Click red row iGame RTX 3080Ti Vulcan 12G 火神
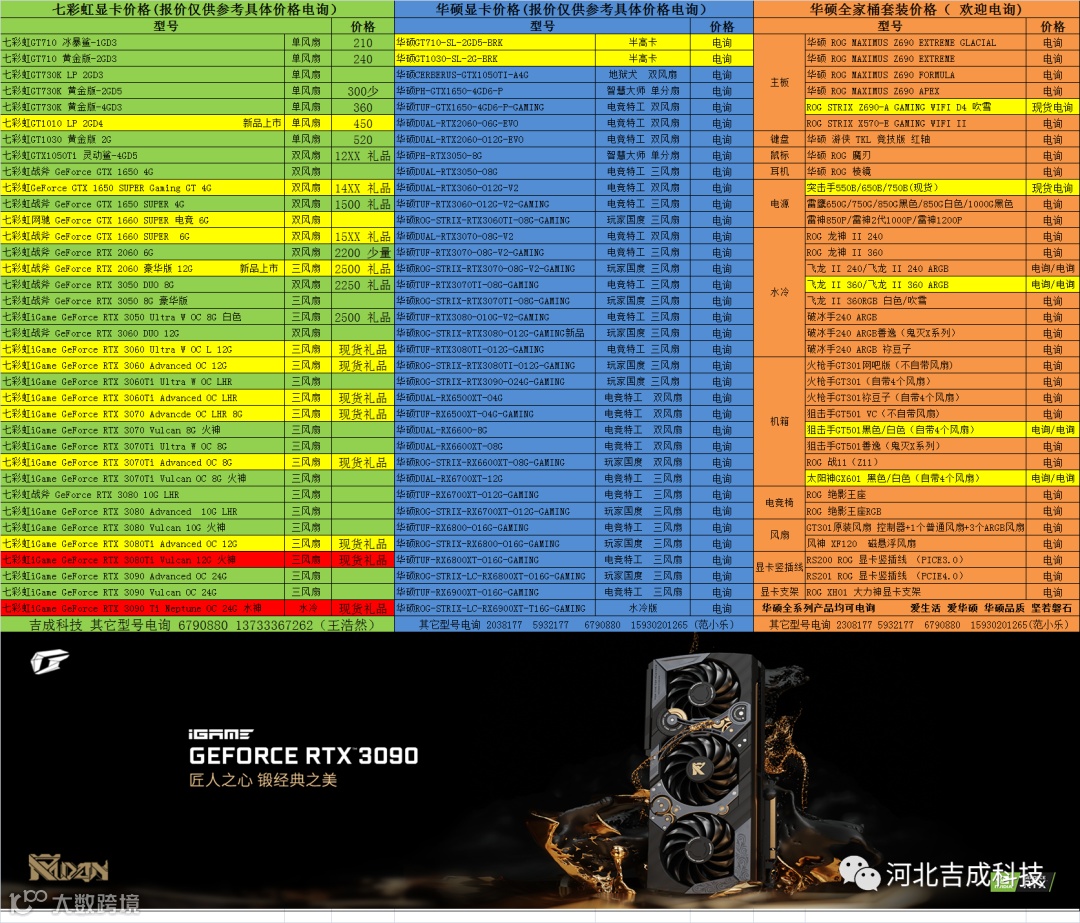1080x923 pixels. click(x=197, y=560)
